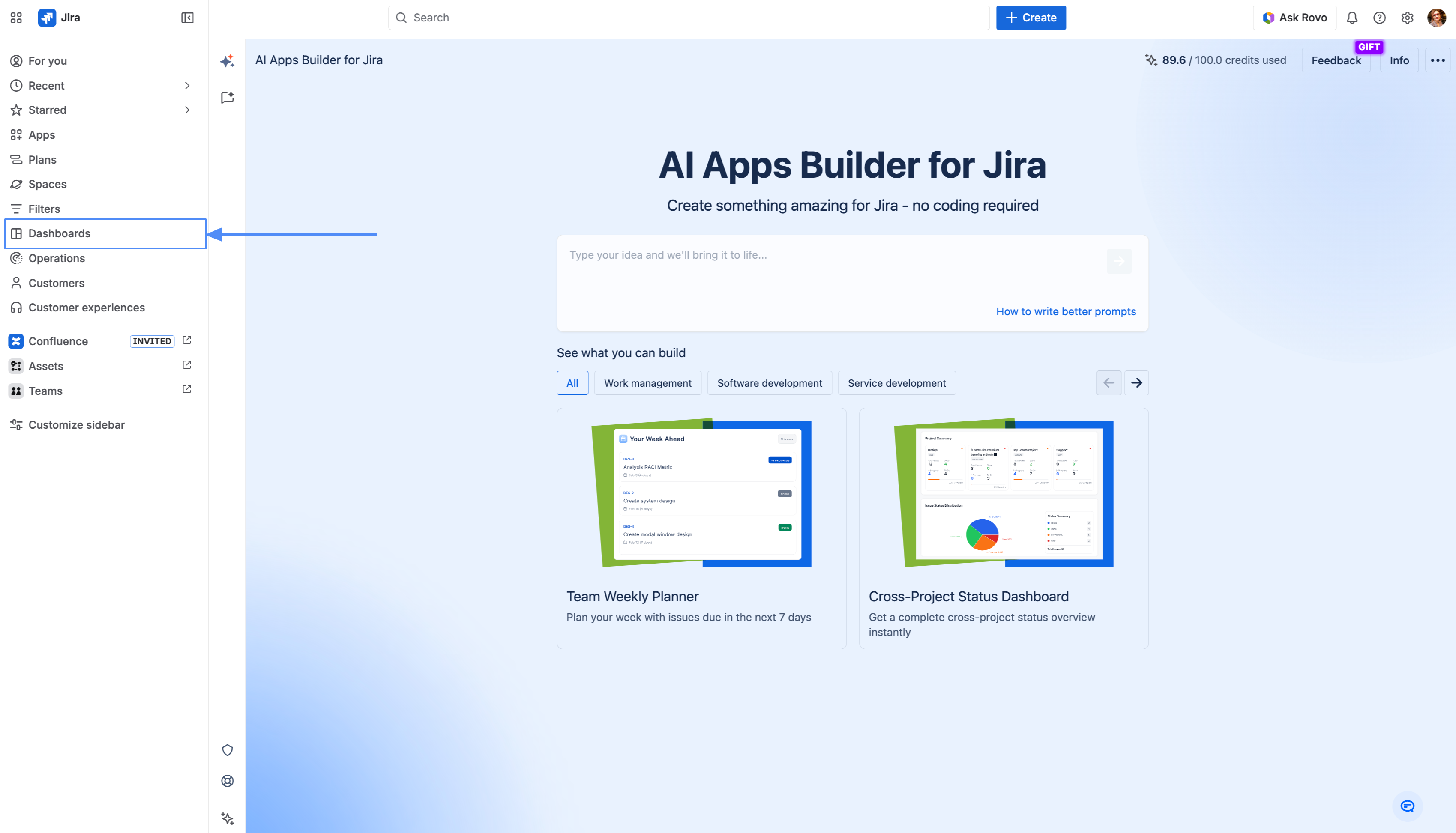Image resolution: width=1456 pixels, height=833 pixels.
Task: Click the next arrow for templates carousel
Action: (1136, 383)
